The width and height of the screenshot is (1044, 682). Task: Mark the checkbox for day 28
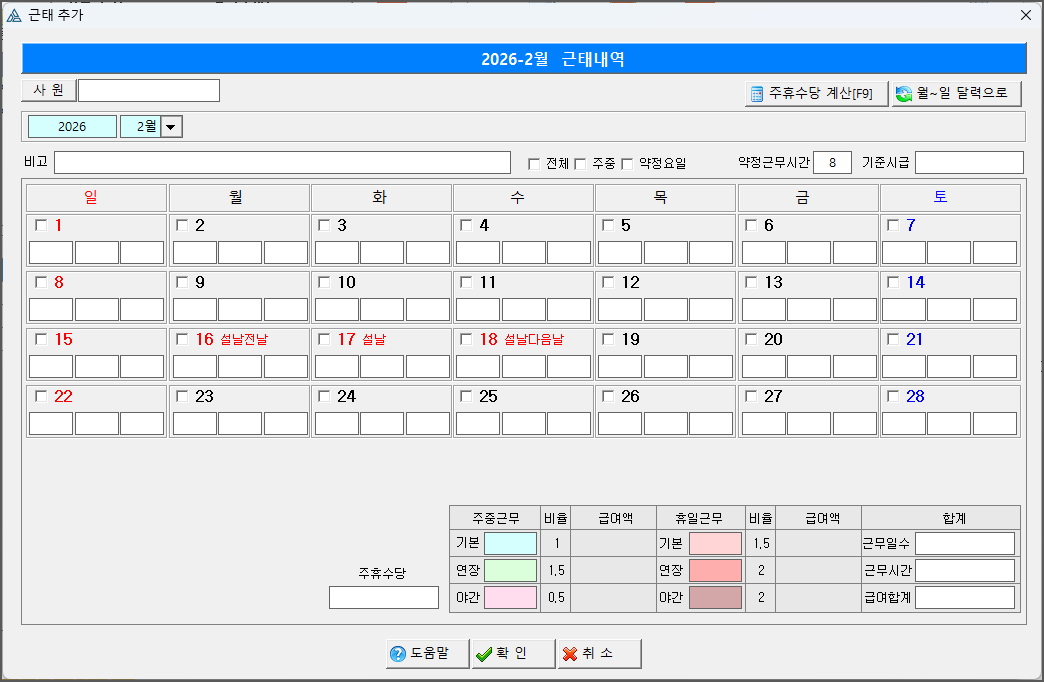893,396
